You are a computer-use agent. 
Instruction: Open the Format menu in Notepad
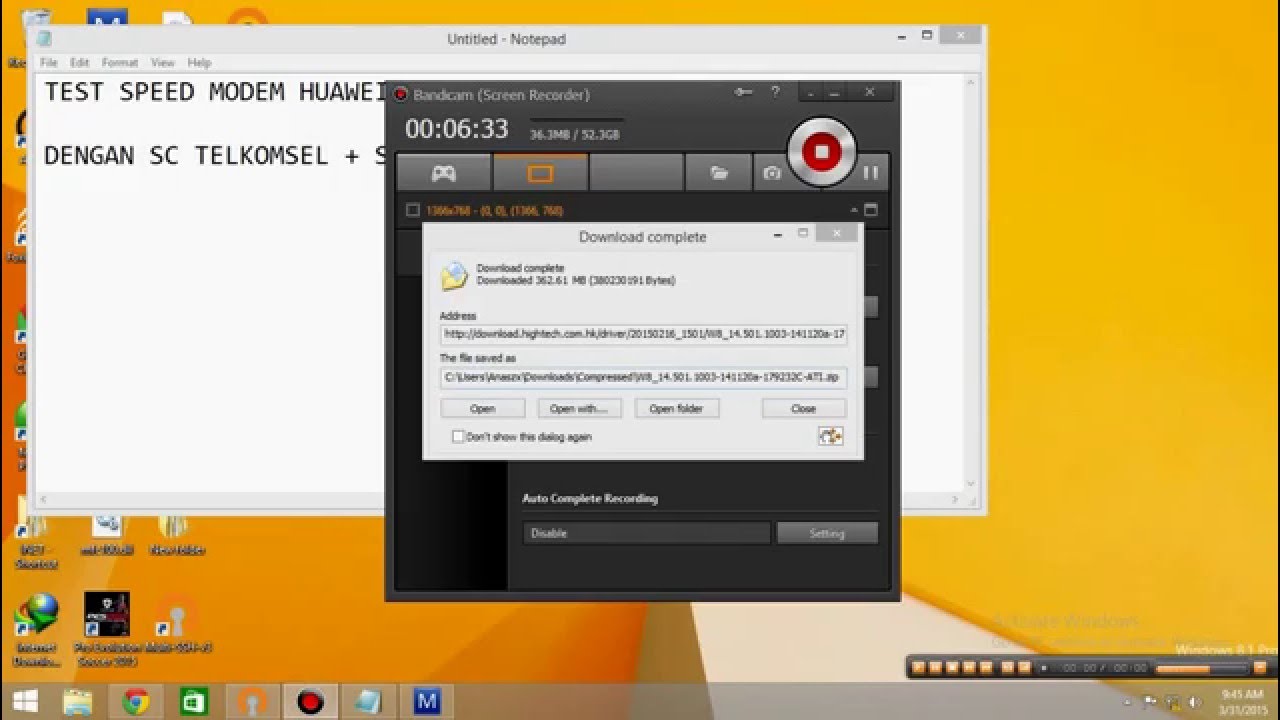click(119, 62)
